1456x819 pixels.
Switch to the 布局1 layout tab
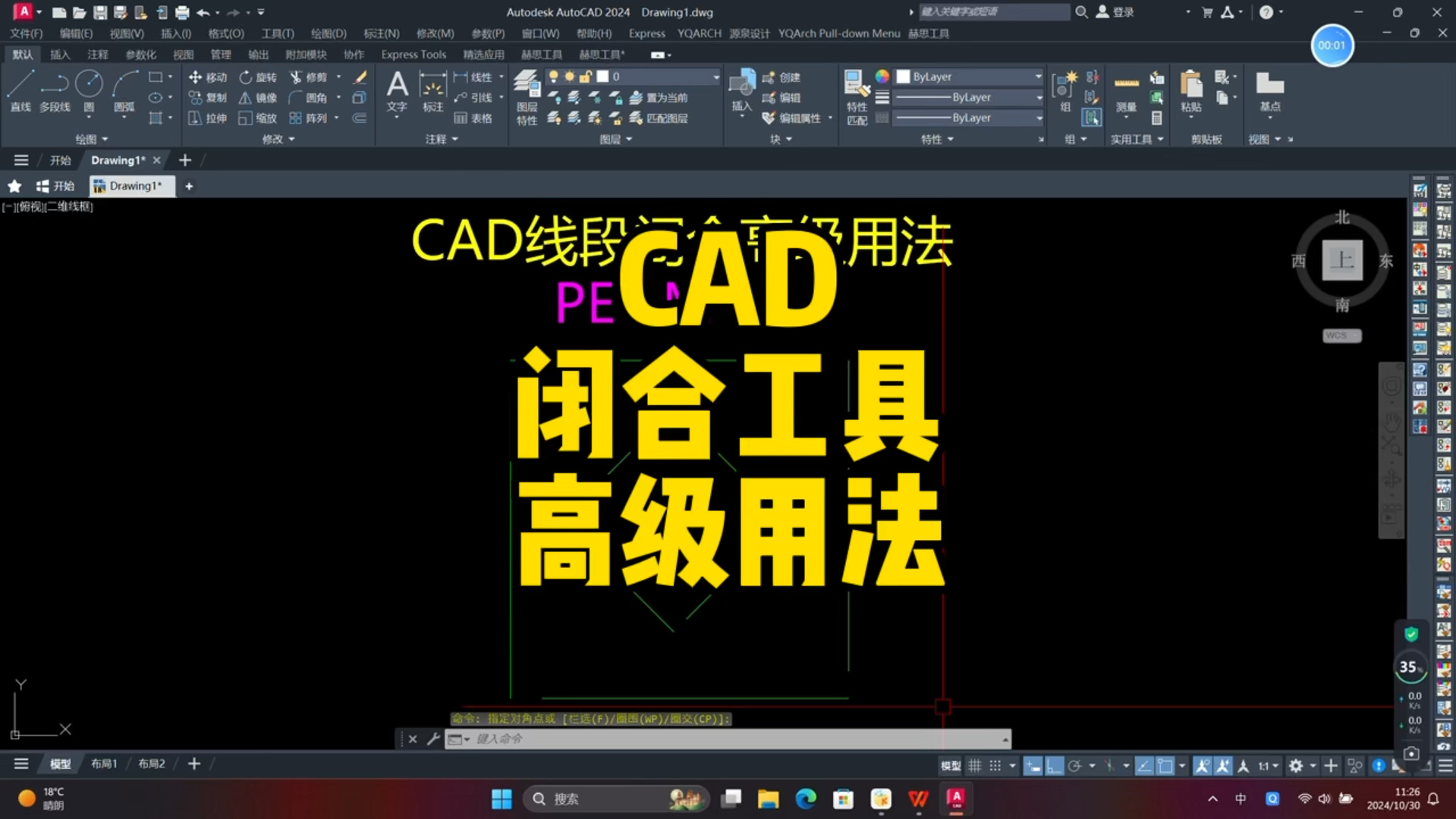104,764
